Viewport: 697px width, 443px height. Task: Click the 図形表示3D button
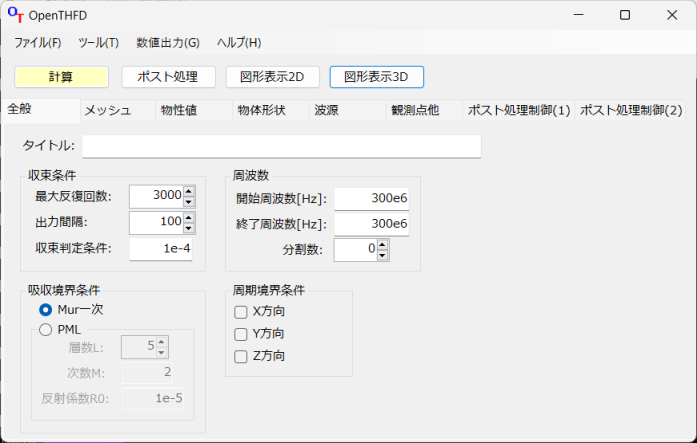[376, 77]
